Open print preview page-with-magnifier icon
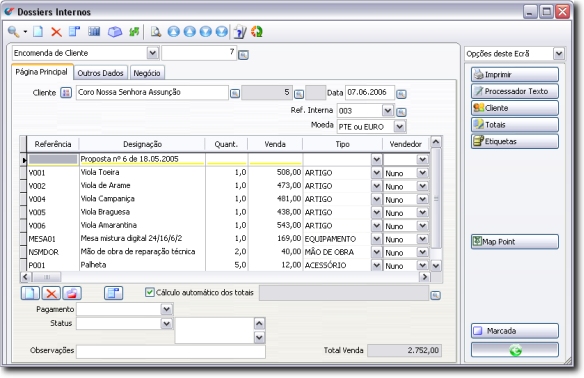This screenshot has height=378, width=584. click(x=156, y=32)
